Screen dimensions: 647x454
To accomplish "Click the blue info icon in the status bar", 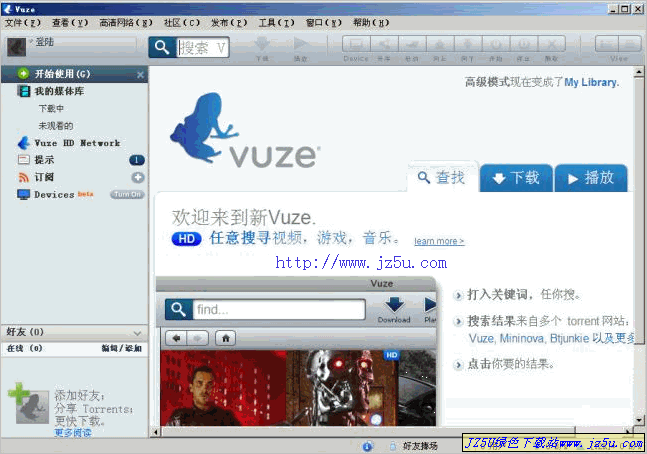I will point(368,446).
